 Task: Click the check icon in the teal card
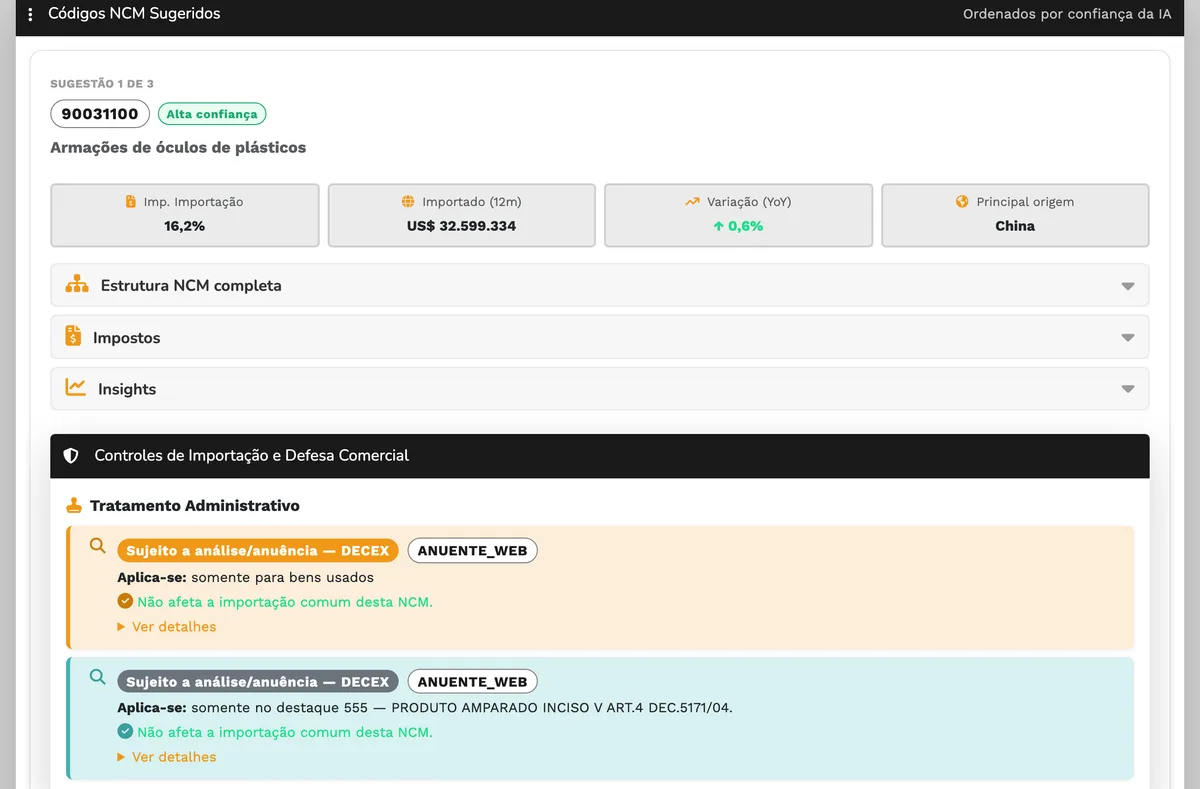[125, 731]
